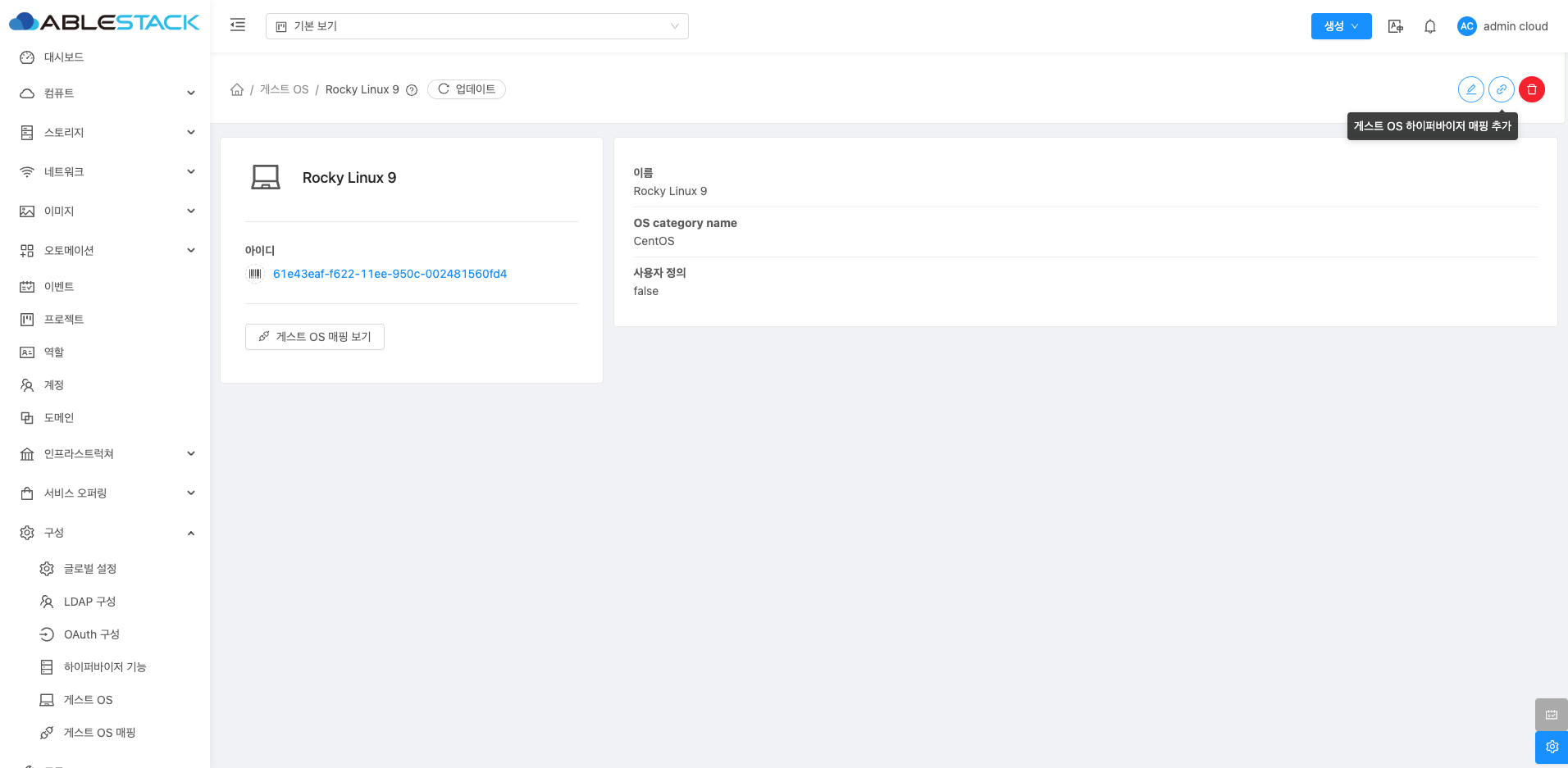Go to home via breadcrumb house icon
Viewport: 1568px width, 768px height.
(x=237, y=89)
